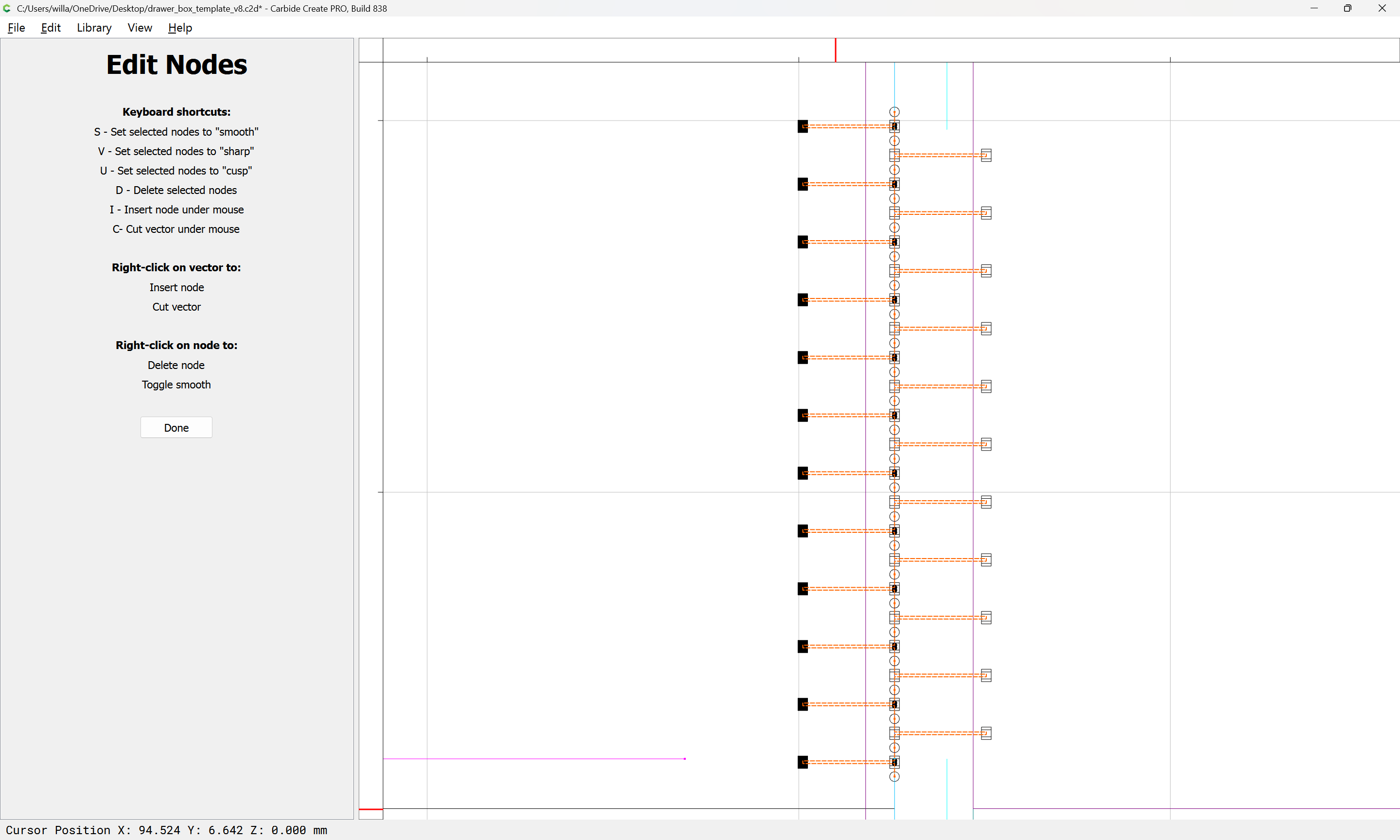This screenshot has width=1400, height=840.
Task: Select the topmost filled black square node
Action: tap(803, 126)
